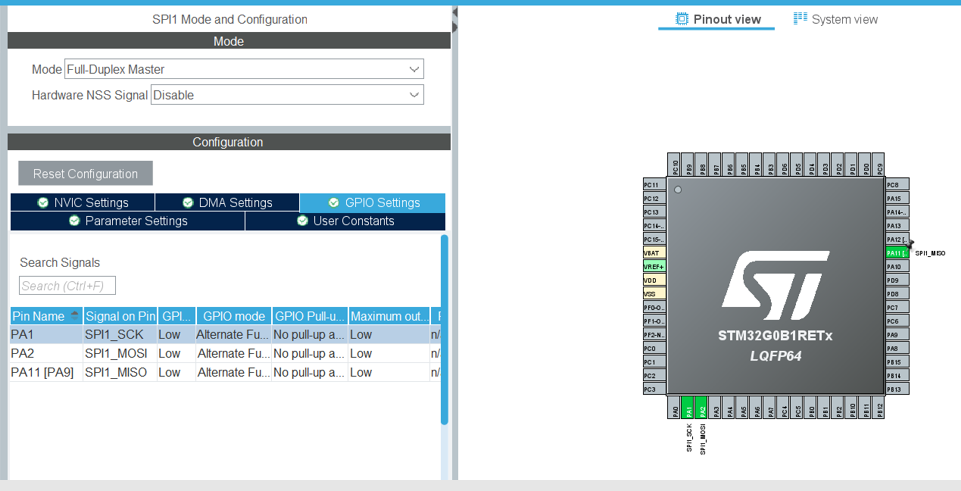The width and height of the screenshot is (961, 491).
Task: Click the vertical scrollbar of the GPIO table
Action: coord(444,329)
